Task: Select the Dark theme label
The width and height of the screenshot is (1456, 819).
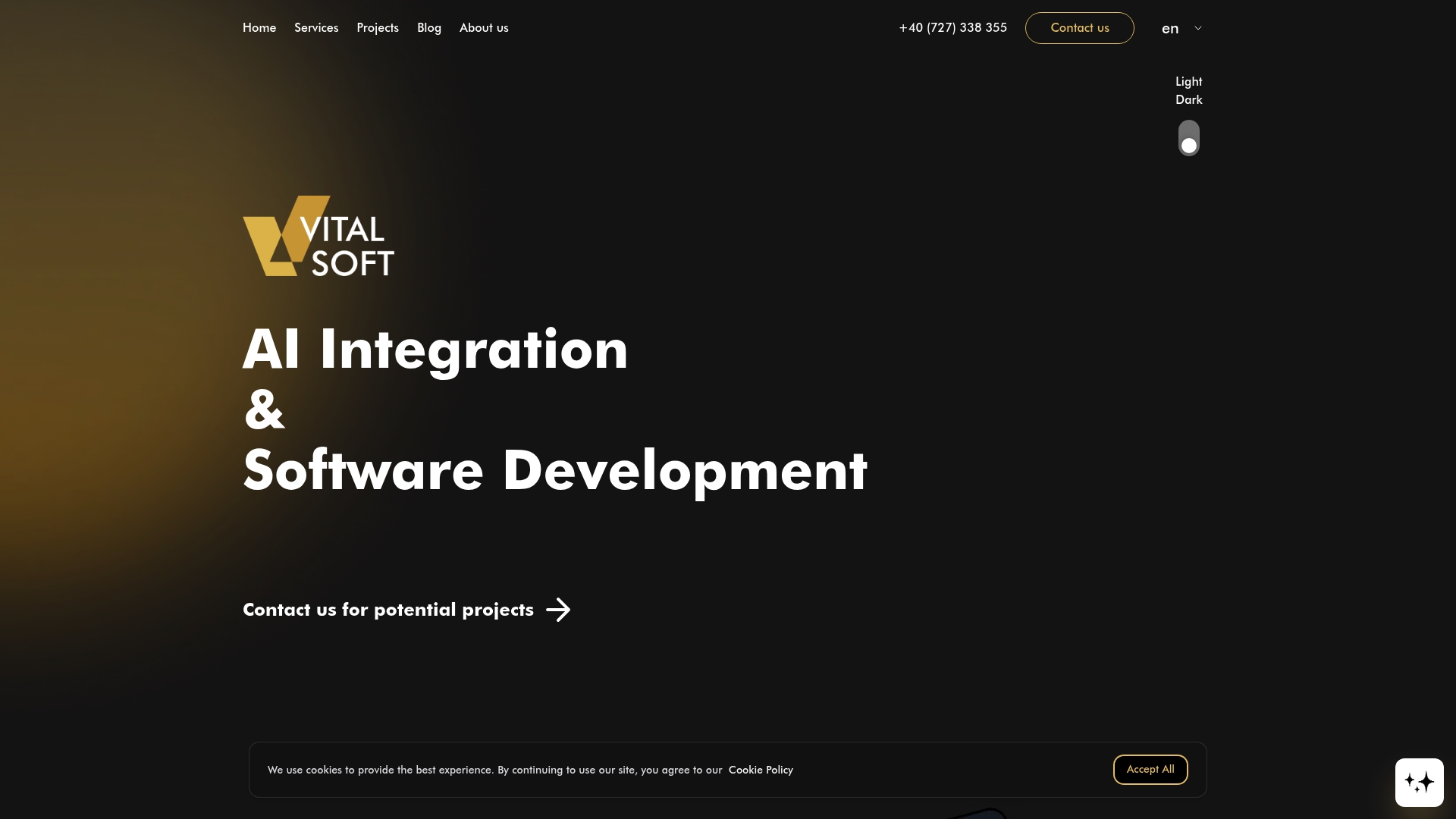Action: 1188,100
